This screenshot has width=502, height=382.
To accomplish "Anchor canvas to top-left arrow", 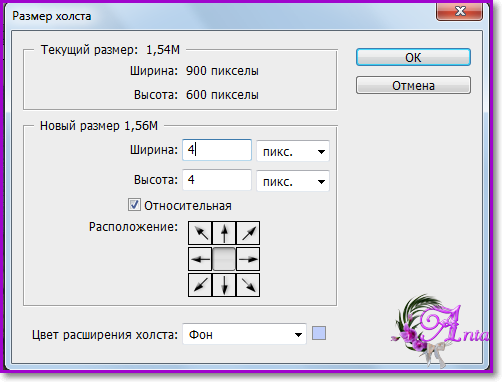I will click(x=200, y=233).
